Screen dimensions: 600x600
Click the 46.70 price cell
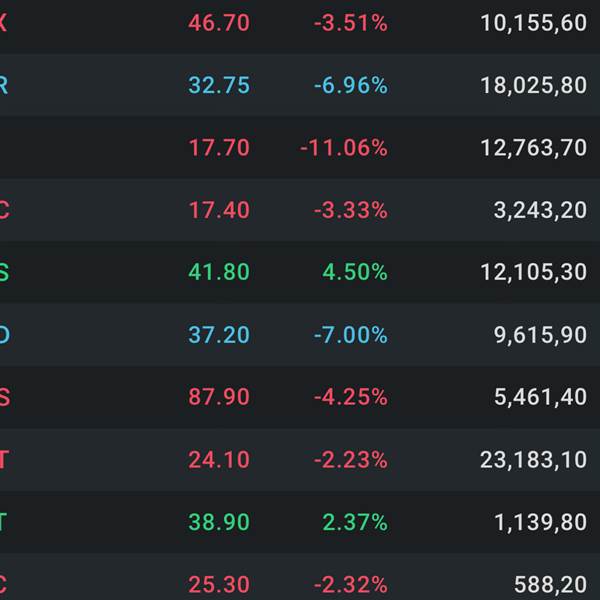219,23
